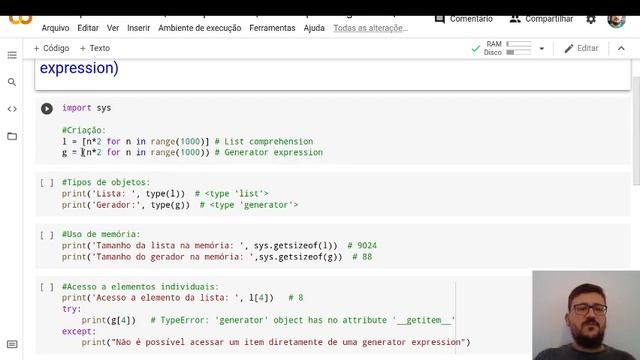Click the 'Não é possível acessar' print line
640x360 pixels.
(x=276, y=342)
